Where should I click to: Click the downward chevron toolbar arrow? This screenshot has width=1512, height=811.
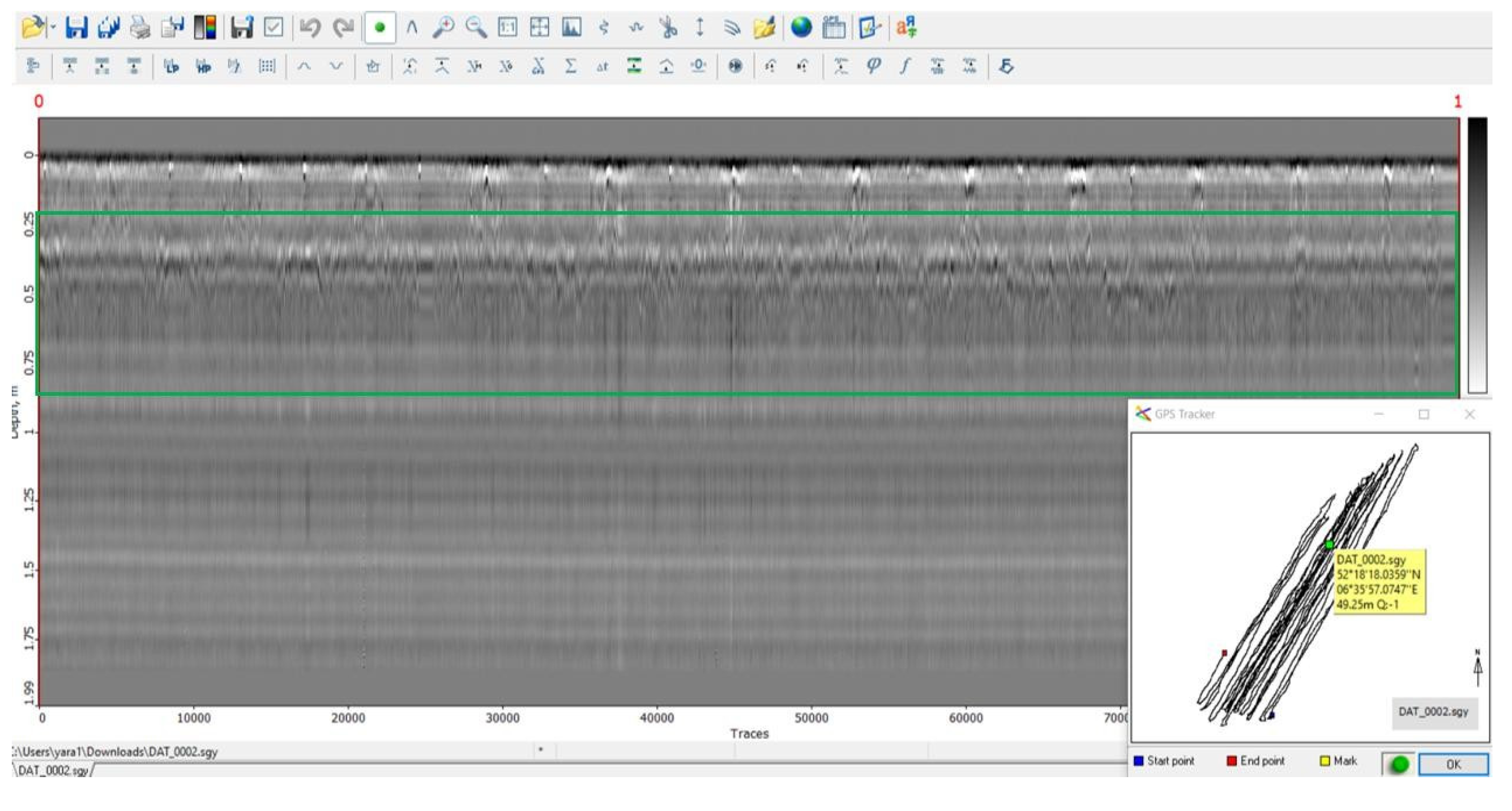(336, 66)
